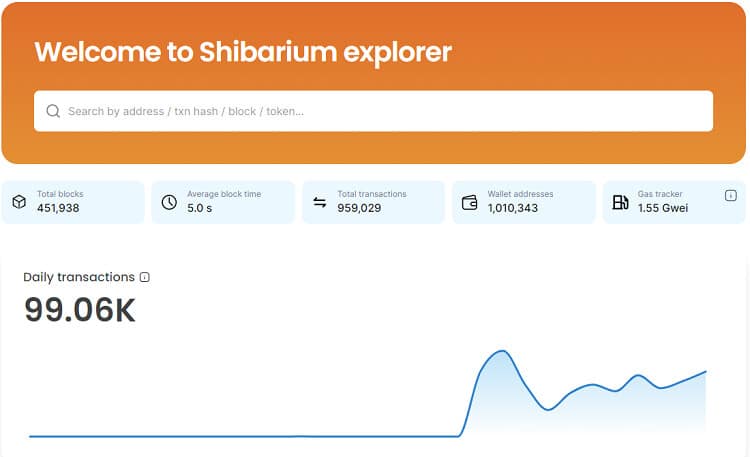Click the Wallet addresses label
The width and height of the screenshot is (750, 457).
click(x=520, y=194)
